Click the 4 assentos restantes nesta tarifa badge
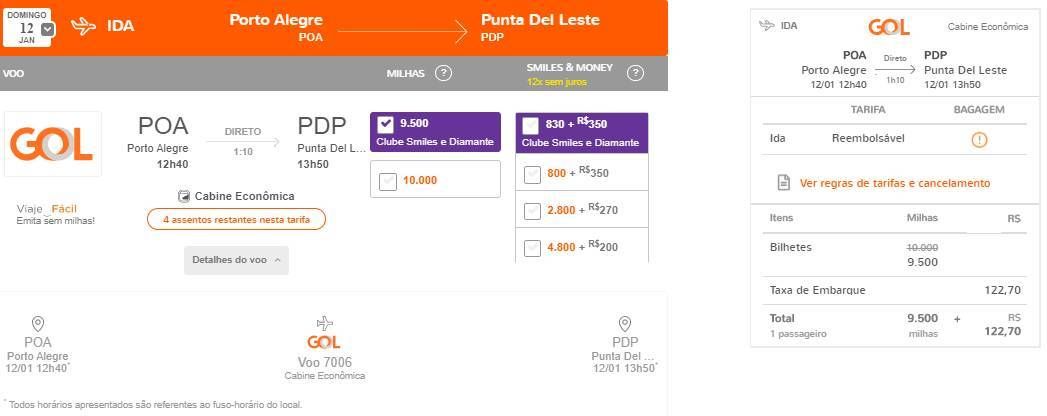The height and width of the screenshot is (416, 1047). [x=236, y=219]
